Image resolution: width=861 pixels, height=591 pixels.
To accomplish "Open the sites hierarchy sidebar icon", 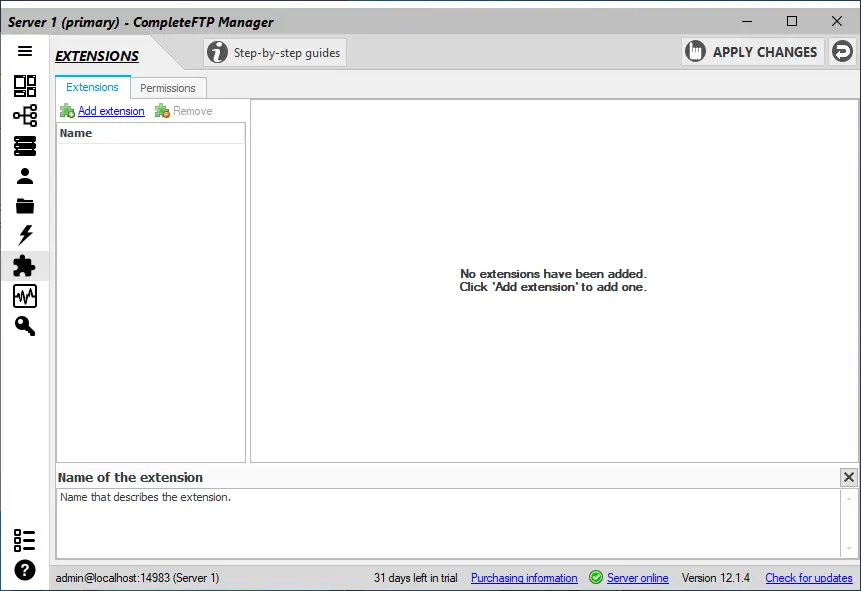I will coord(25,116).
